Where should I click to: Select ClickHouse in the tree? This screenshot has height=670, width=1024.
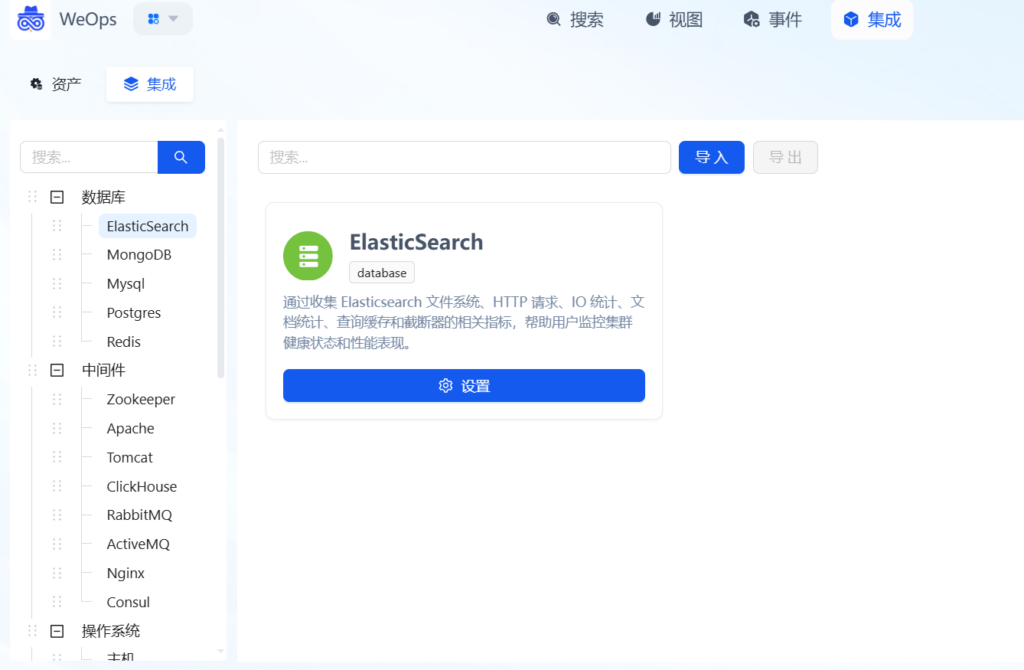click(142, 487)
